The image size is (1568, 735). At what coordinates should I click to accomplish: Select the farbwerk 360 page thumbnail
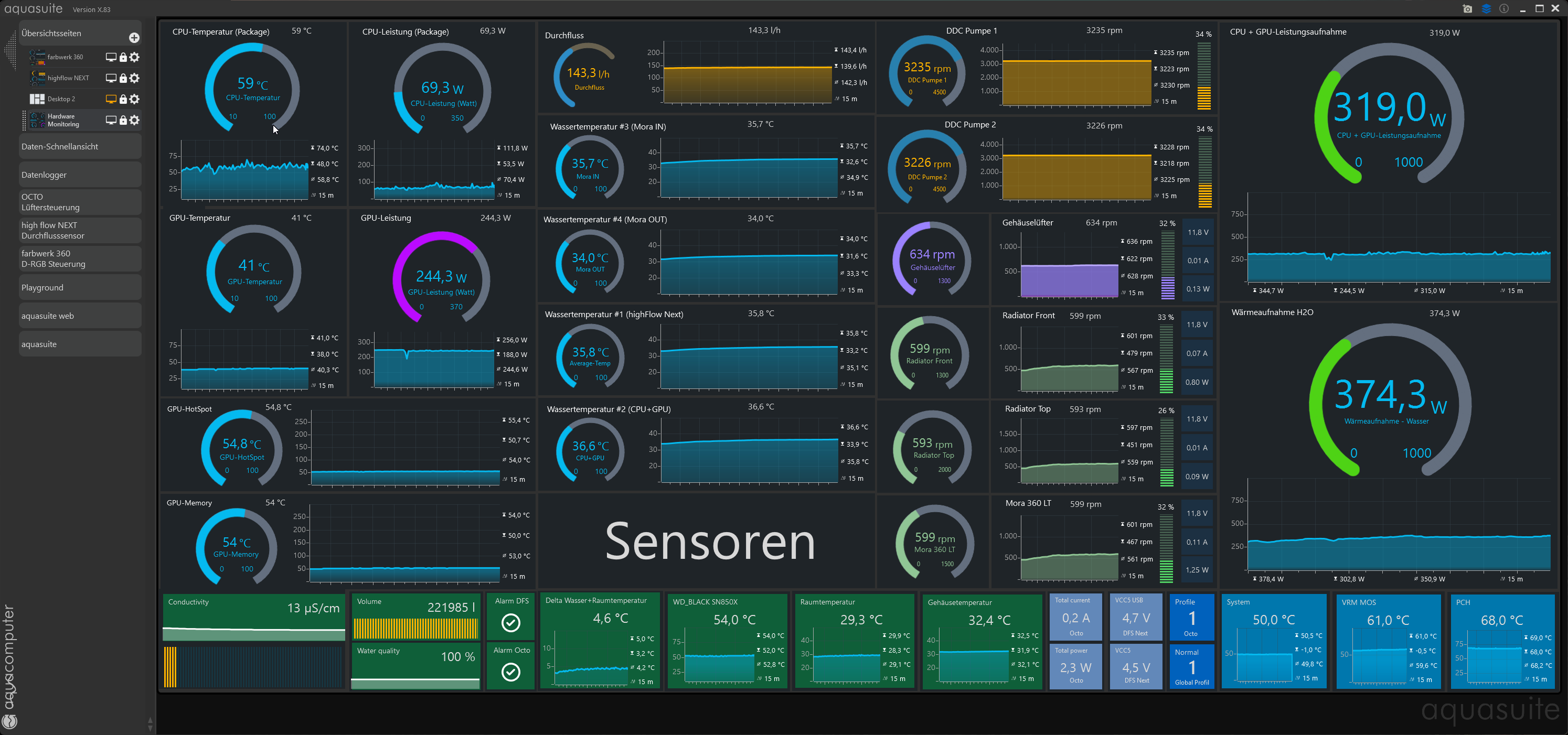(37, 57)
